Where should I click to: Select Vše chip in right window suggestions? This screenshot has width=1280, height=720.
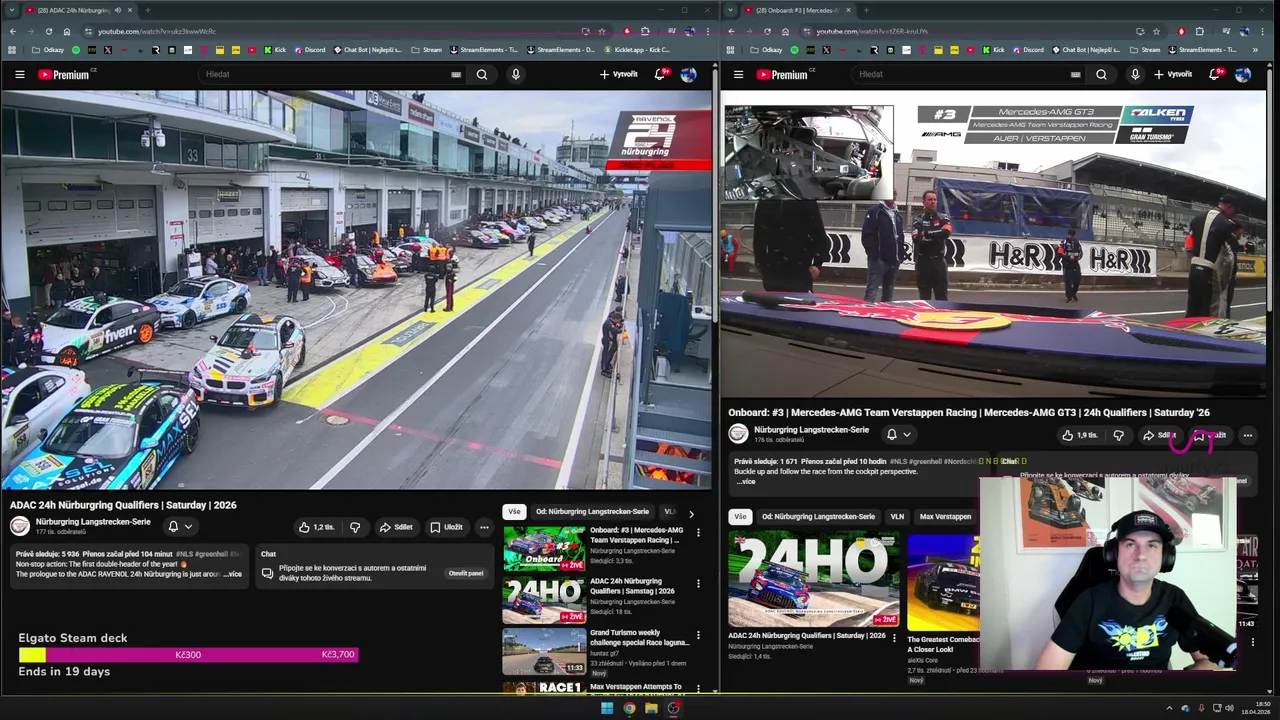(740, 517)
